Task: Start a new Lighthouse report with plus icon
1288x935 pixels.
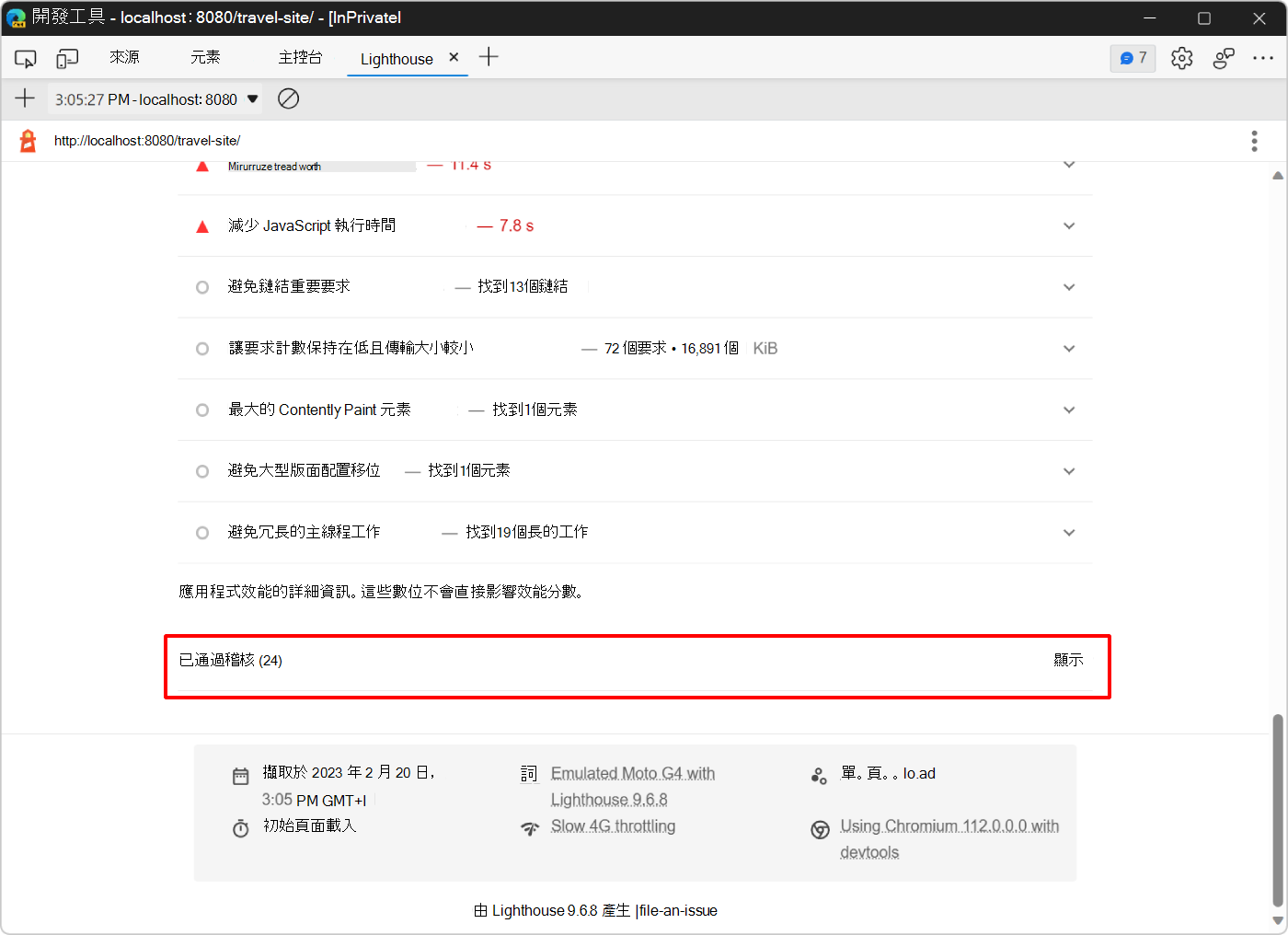Action: (x=25, y=98)
